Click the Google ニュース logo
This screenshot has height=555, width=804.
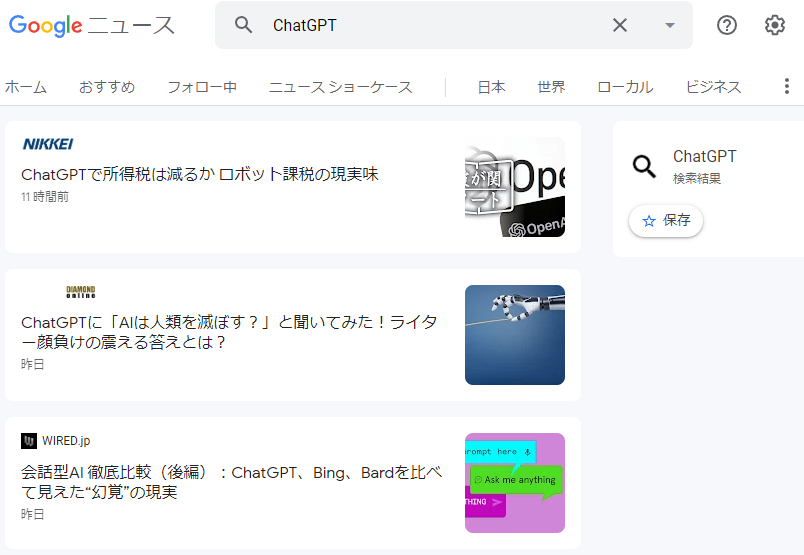pyautogui.click(x=92, y=25)
